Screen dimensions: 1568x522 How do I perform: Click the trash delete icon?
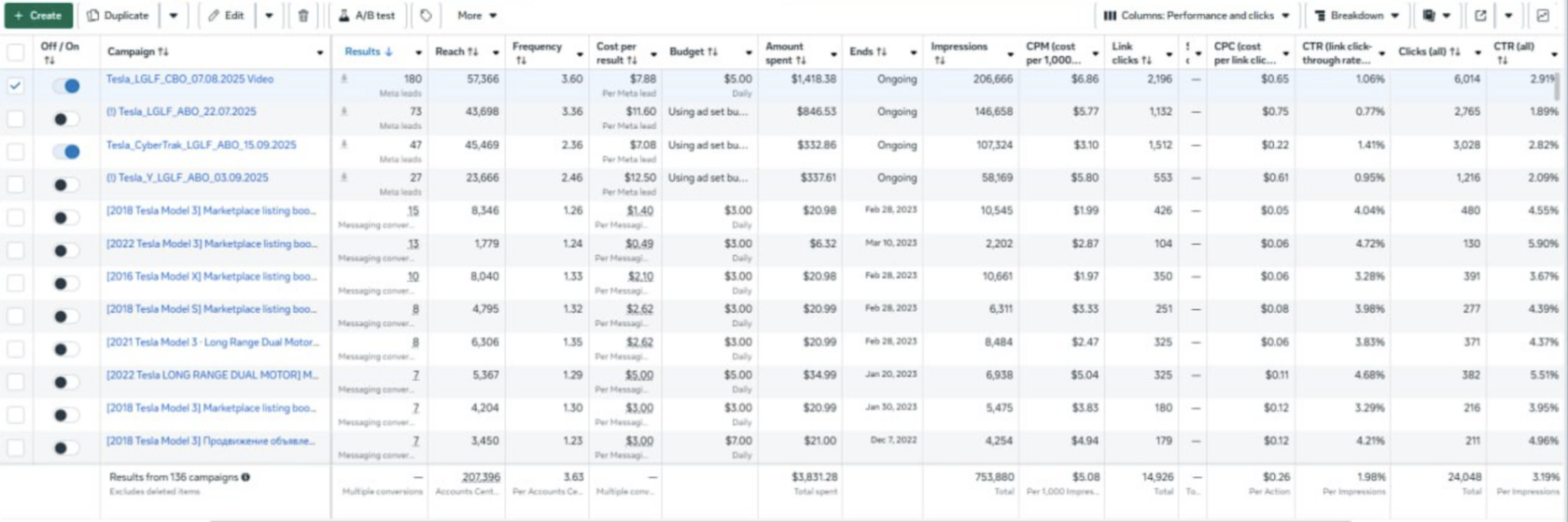[303, 16]
